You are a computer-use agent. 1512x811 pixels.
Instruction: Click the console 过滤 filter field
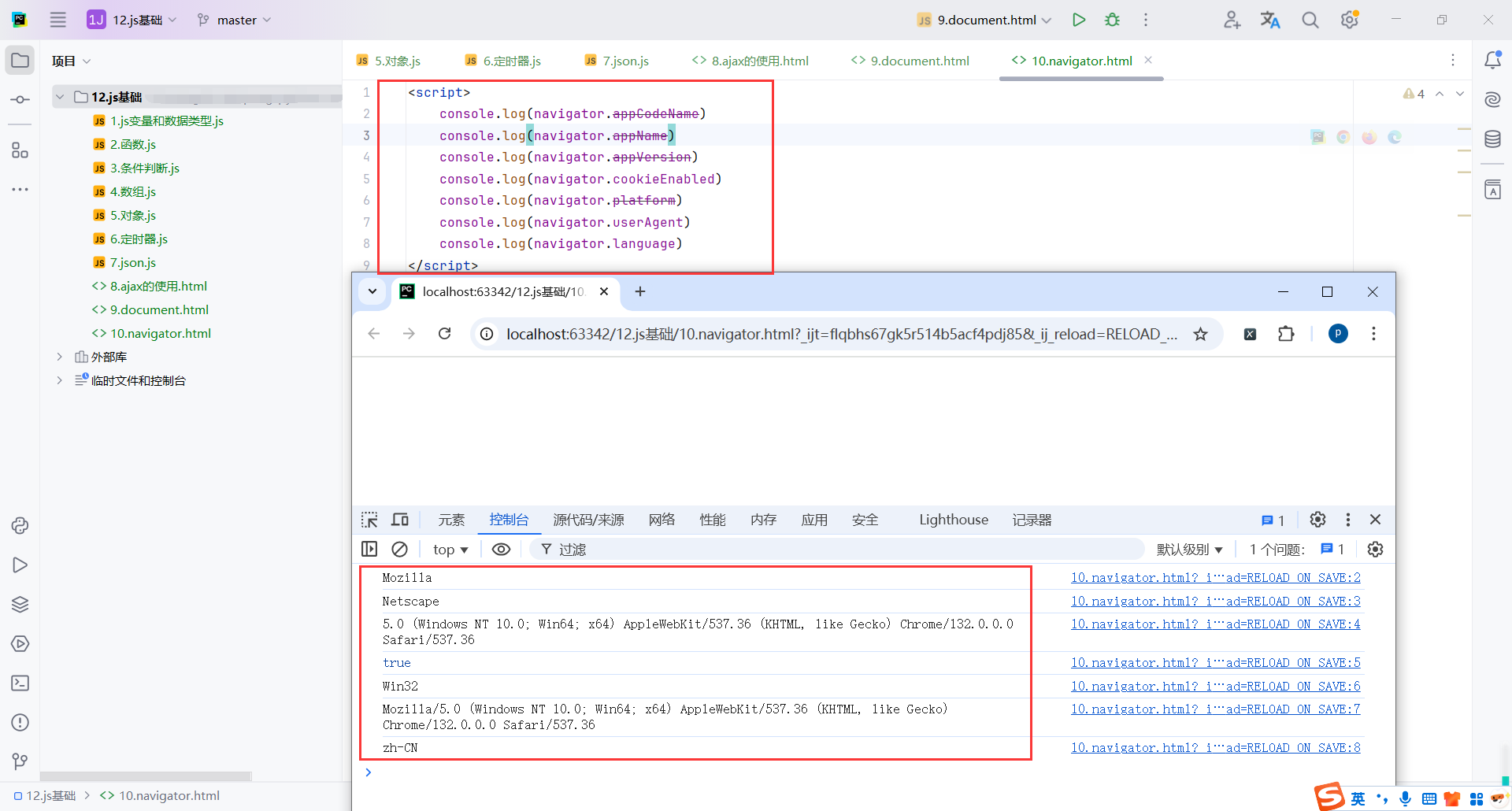tap(836, 550)
